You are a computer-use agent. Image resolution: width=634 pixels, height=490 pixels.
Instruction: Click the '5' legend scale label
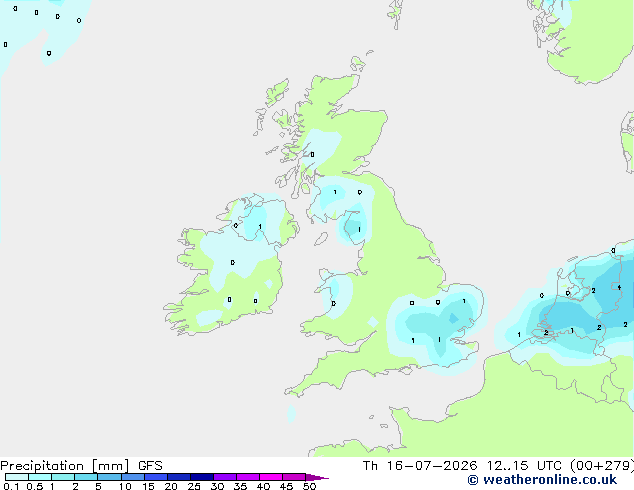[x=98, y=486]
